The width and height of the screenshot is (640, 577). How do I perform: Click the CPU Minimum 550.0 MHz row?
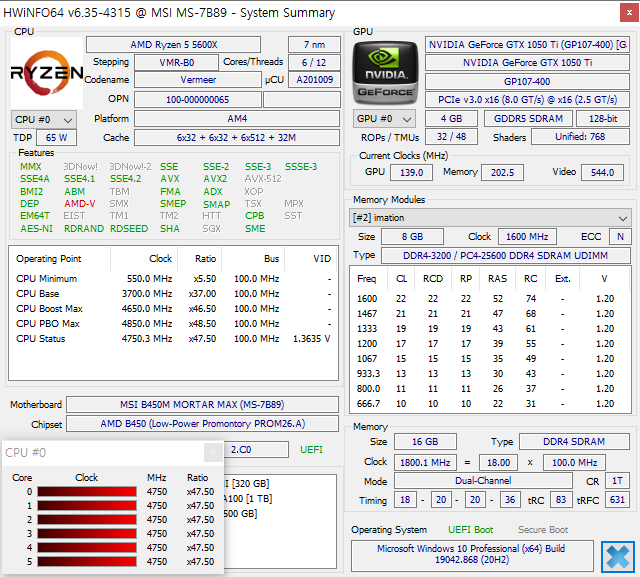tap(173, 279)
